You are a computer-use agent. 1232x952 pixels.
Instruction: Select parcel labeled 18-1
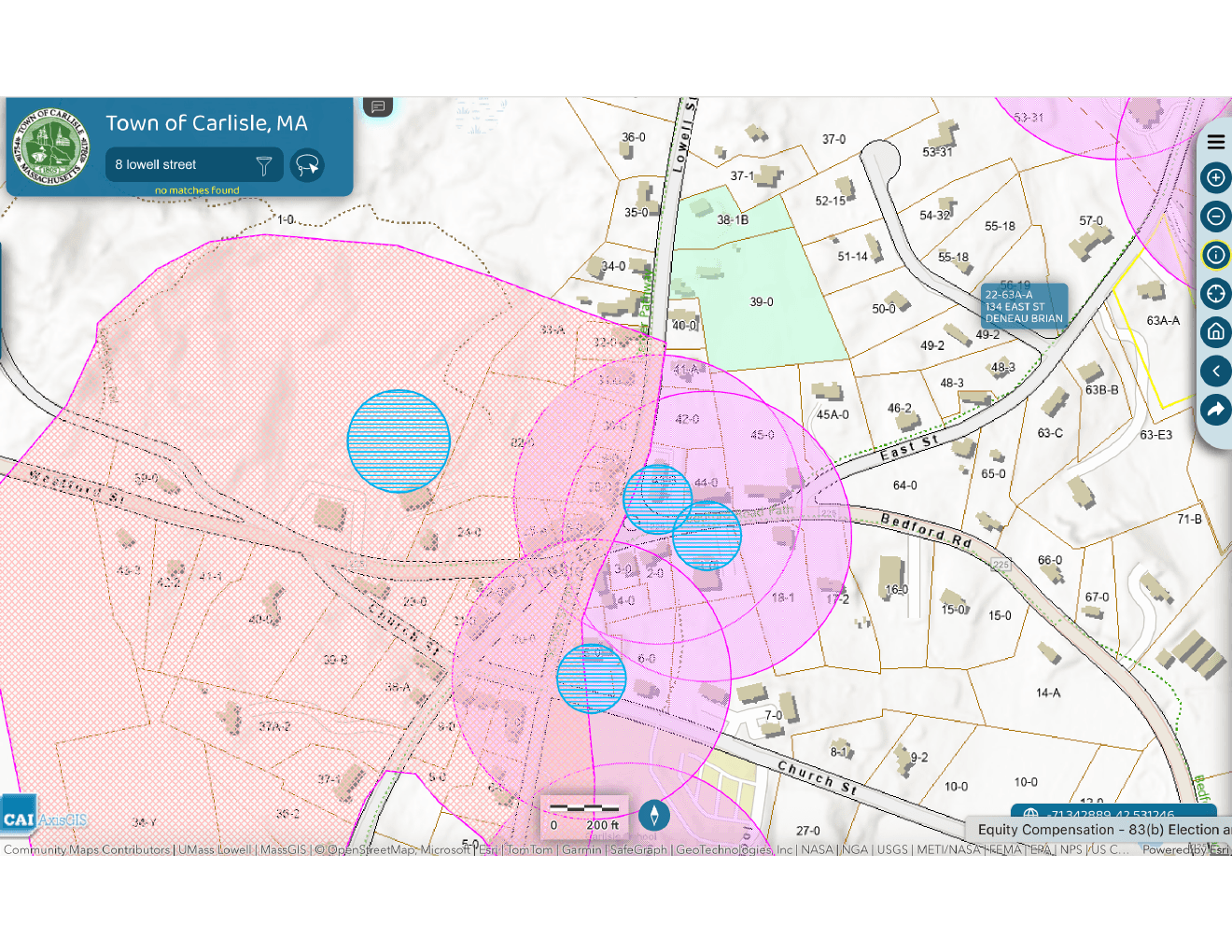pyautogui.click(x=783, y=598)
